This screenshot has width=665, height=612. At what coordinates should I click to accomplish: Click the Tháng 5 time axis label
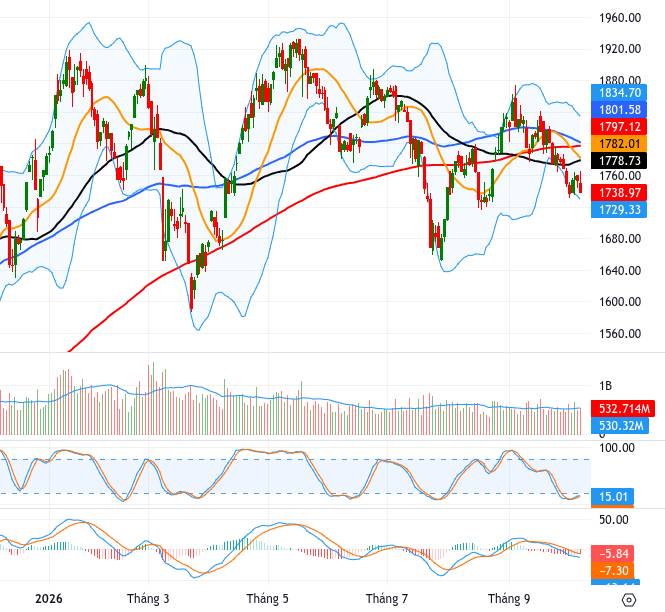tap(268, 599)
